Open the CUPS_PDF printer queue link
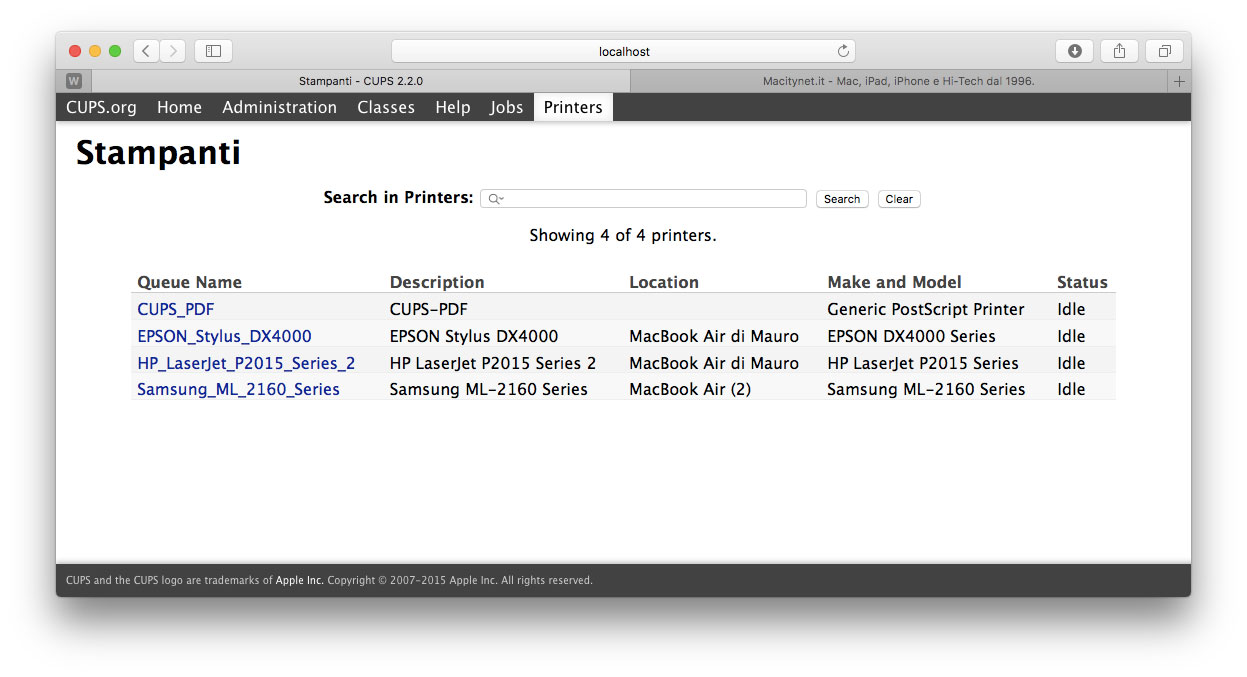 coord(176,309)
